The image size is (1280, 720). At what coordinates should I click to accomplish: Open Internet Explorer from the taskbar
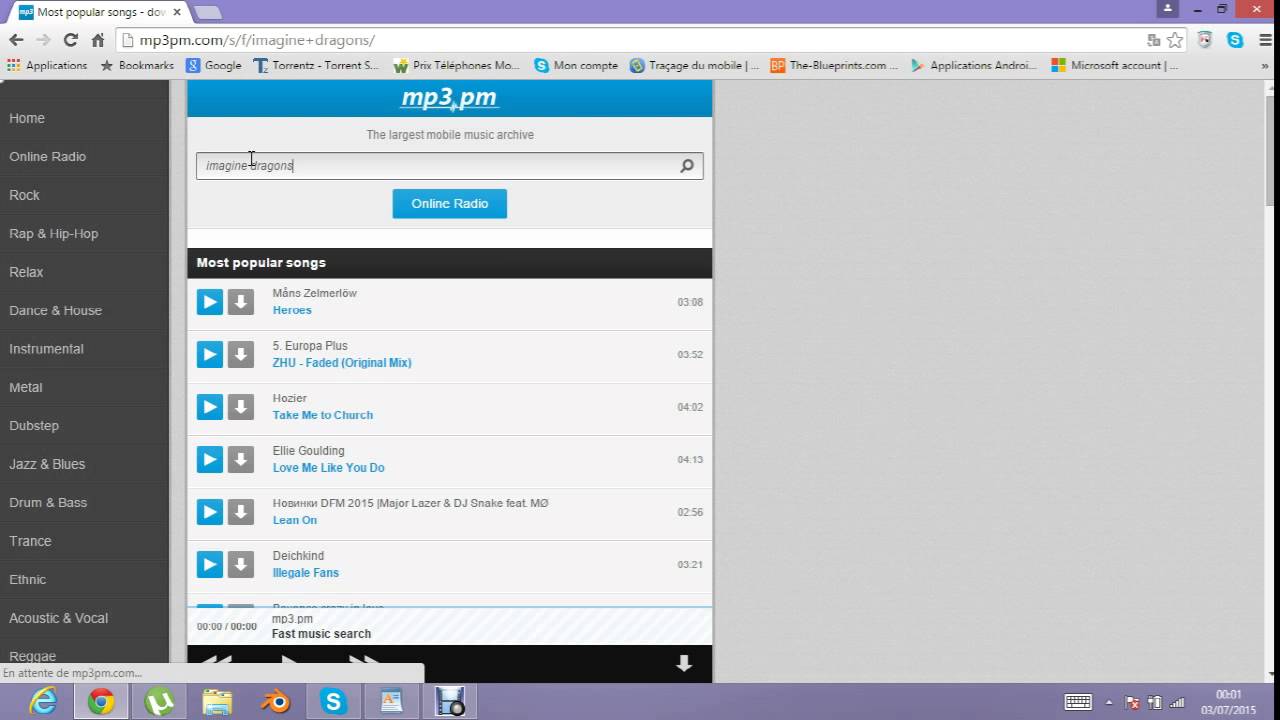(43, 702)
